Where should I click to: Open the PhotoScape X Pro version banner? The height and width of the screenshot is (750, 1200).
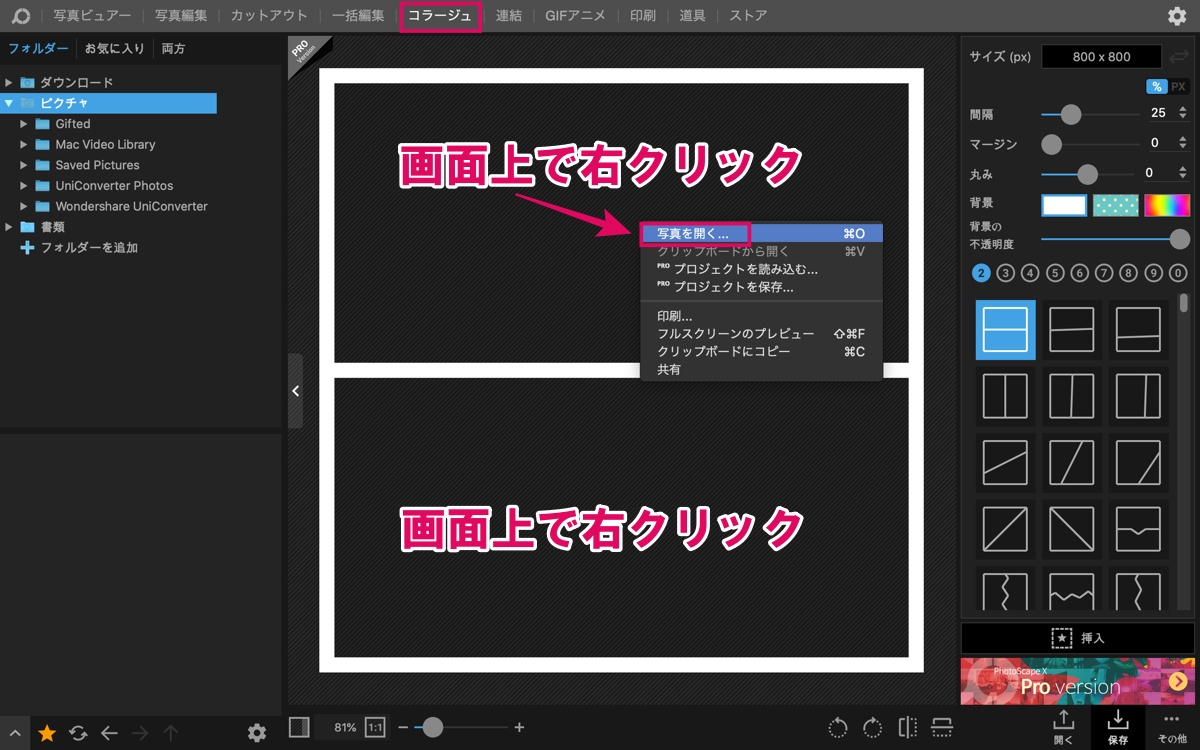[x=1077, y=681]
